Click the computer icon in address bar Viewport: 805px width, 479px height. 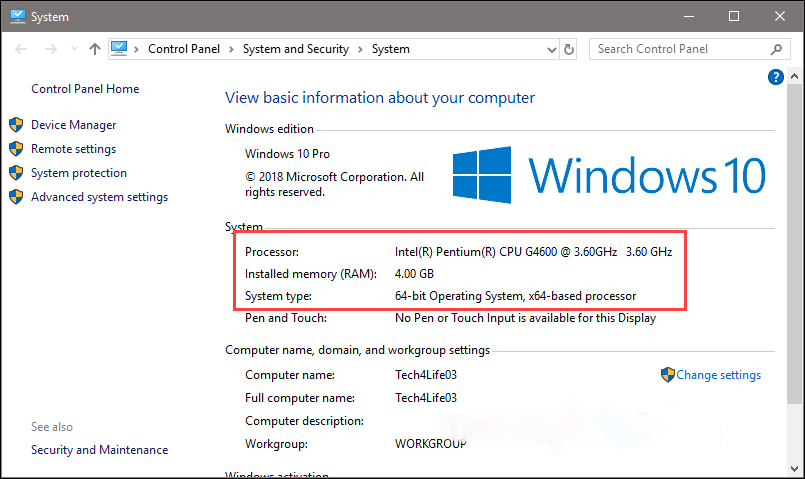pyautogui.click(x=120, y=48)
